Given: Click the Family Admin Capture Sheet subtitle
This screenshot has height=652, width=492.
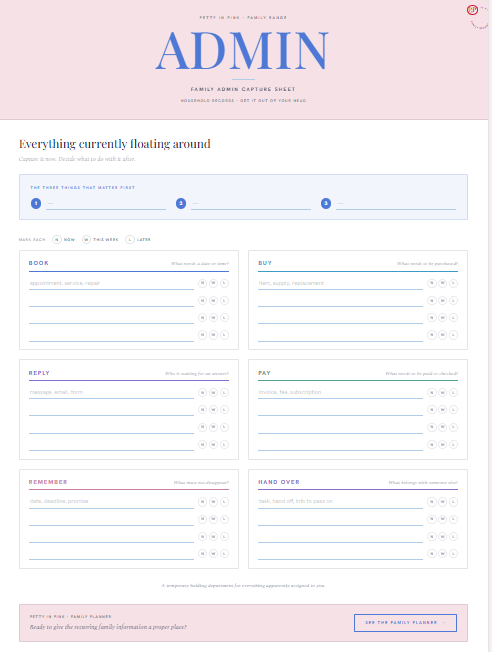Looking at the screenshot, I should click(x=243, y=89).
